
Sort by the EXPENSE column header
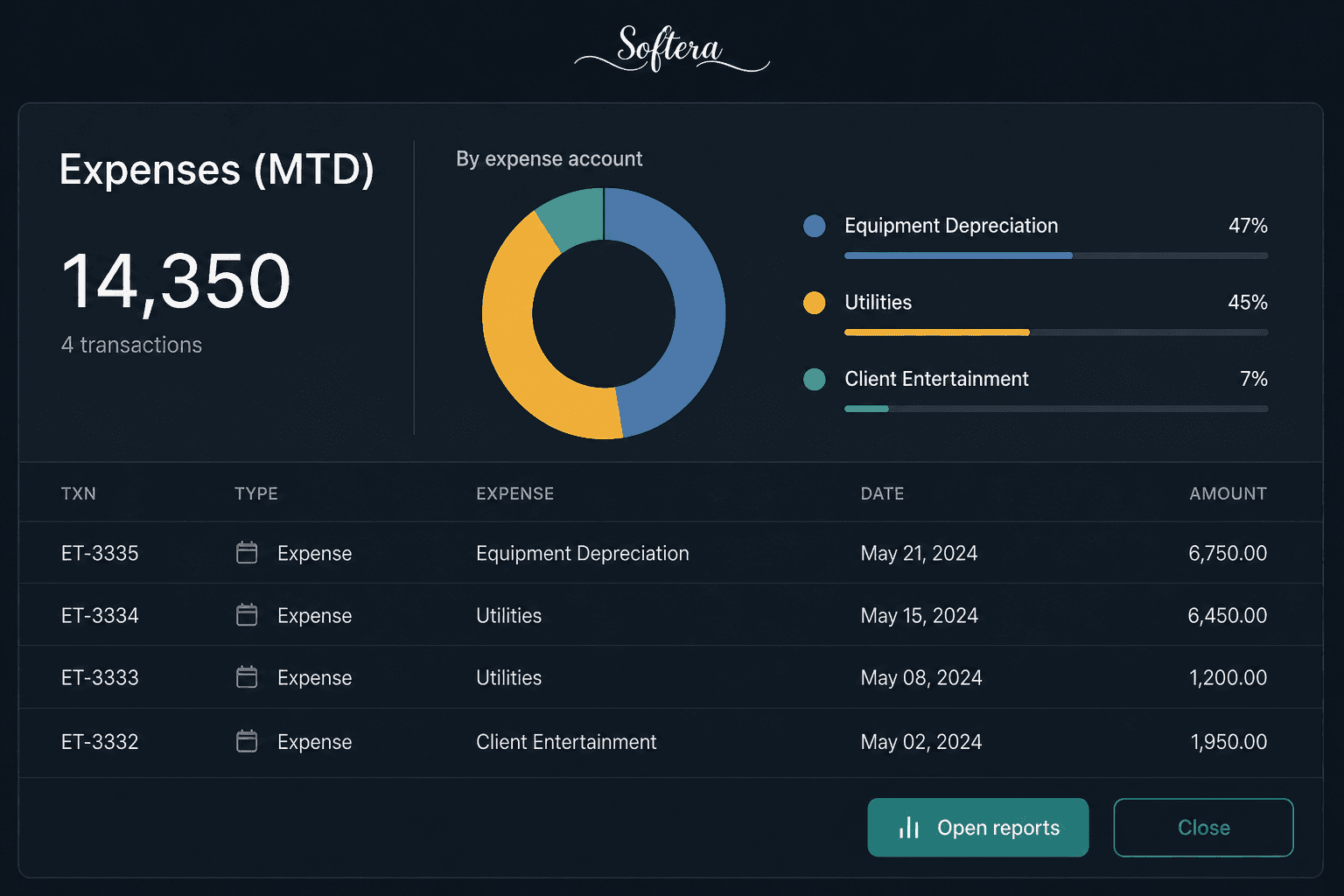coord(515,493)
